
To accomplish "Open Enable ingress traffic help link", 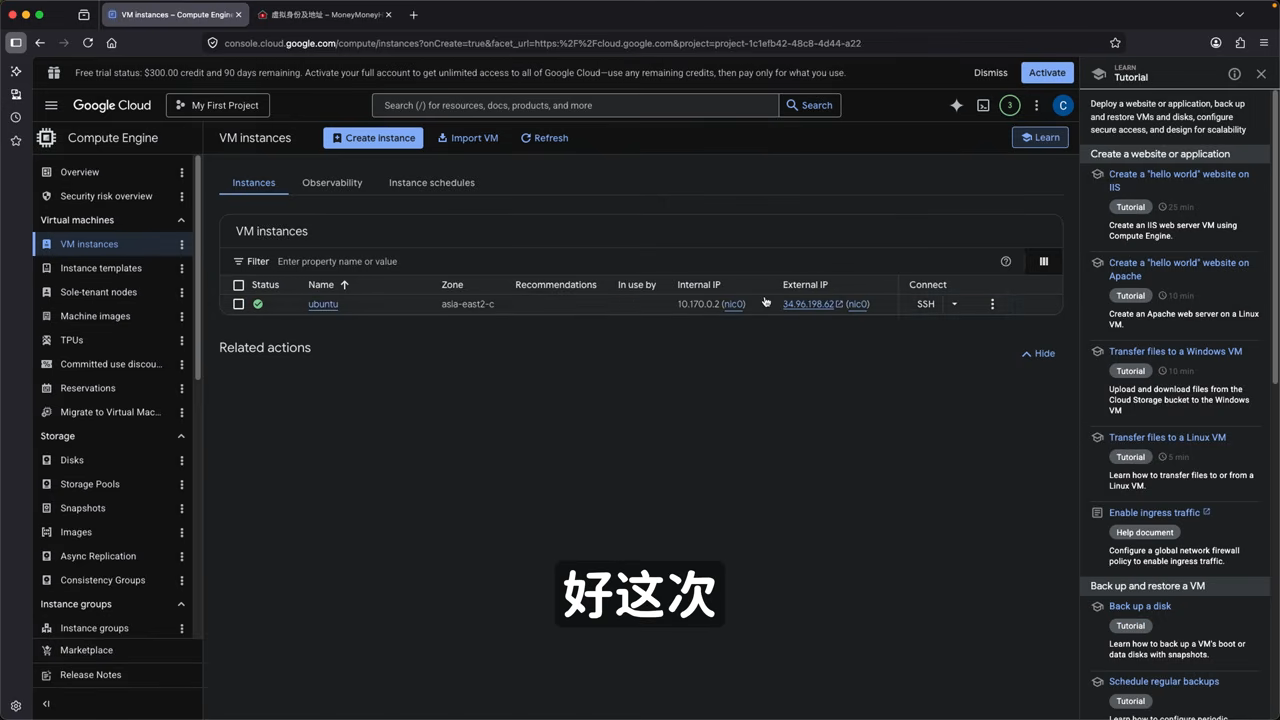I will [x=1159, y=512].
